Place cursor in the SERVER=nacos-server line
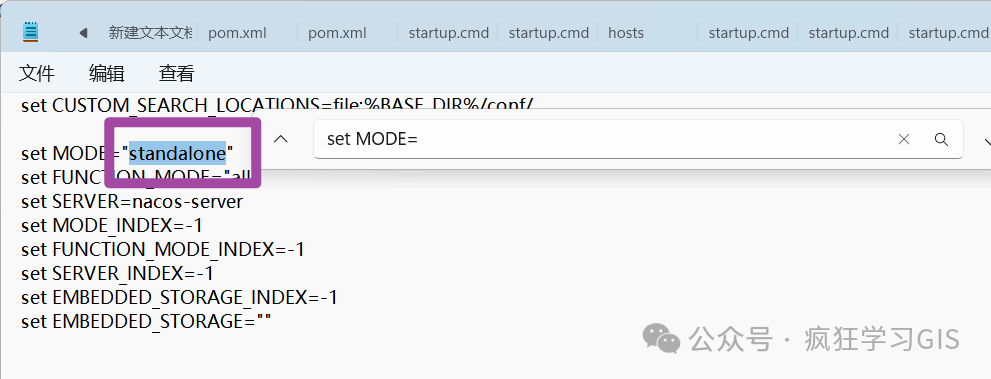The image size is (991, 379). pos(132,202)
